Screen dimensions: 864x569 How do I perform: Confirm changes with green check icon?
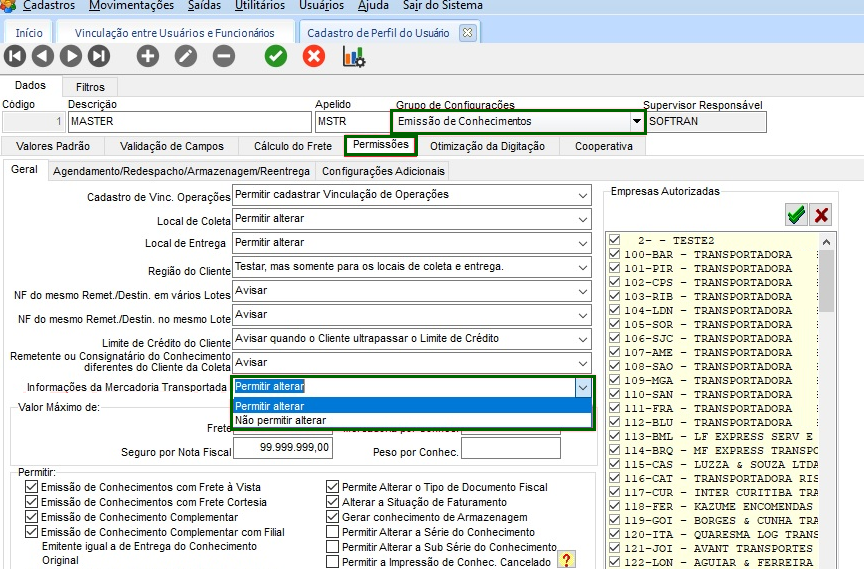tap(276, 56)
